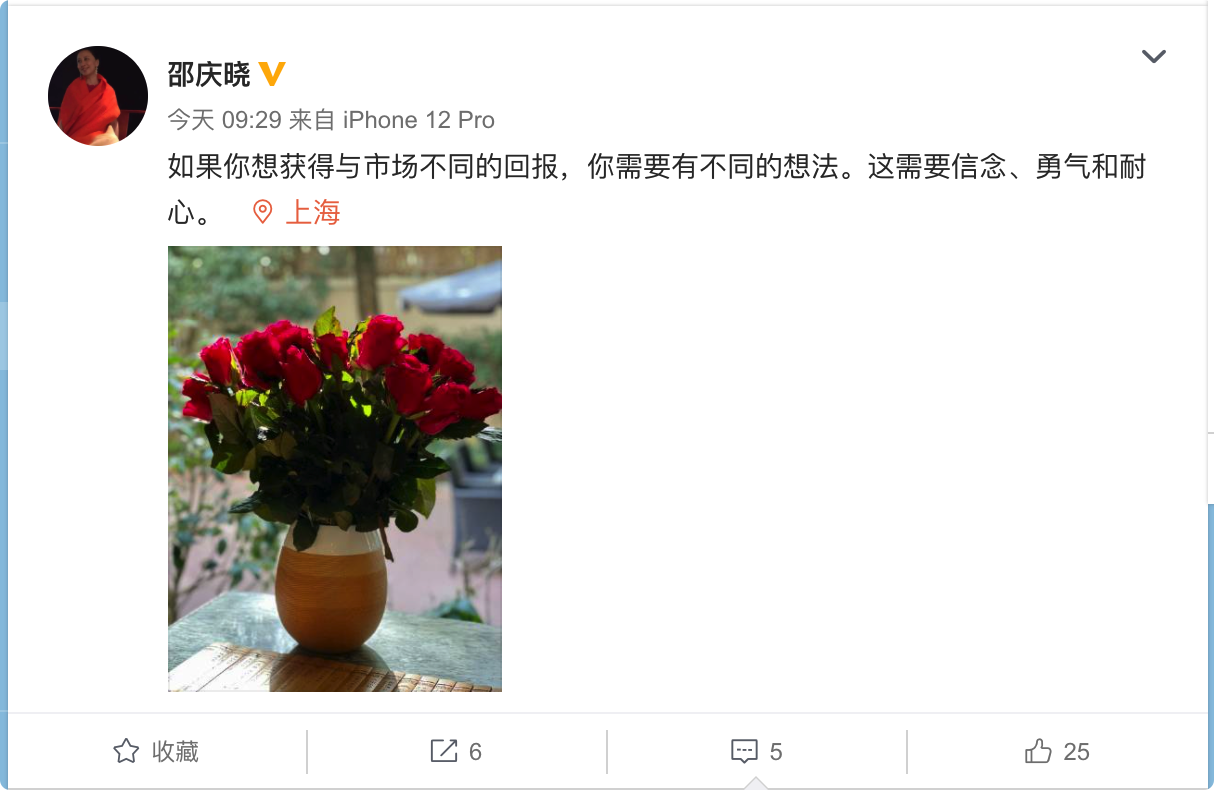Click the repost share icon
1214x790 pixels.
click(443, 751)
